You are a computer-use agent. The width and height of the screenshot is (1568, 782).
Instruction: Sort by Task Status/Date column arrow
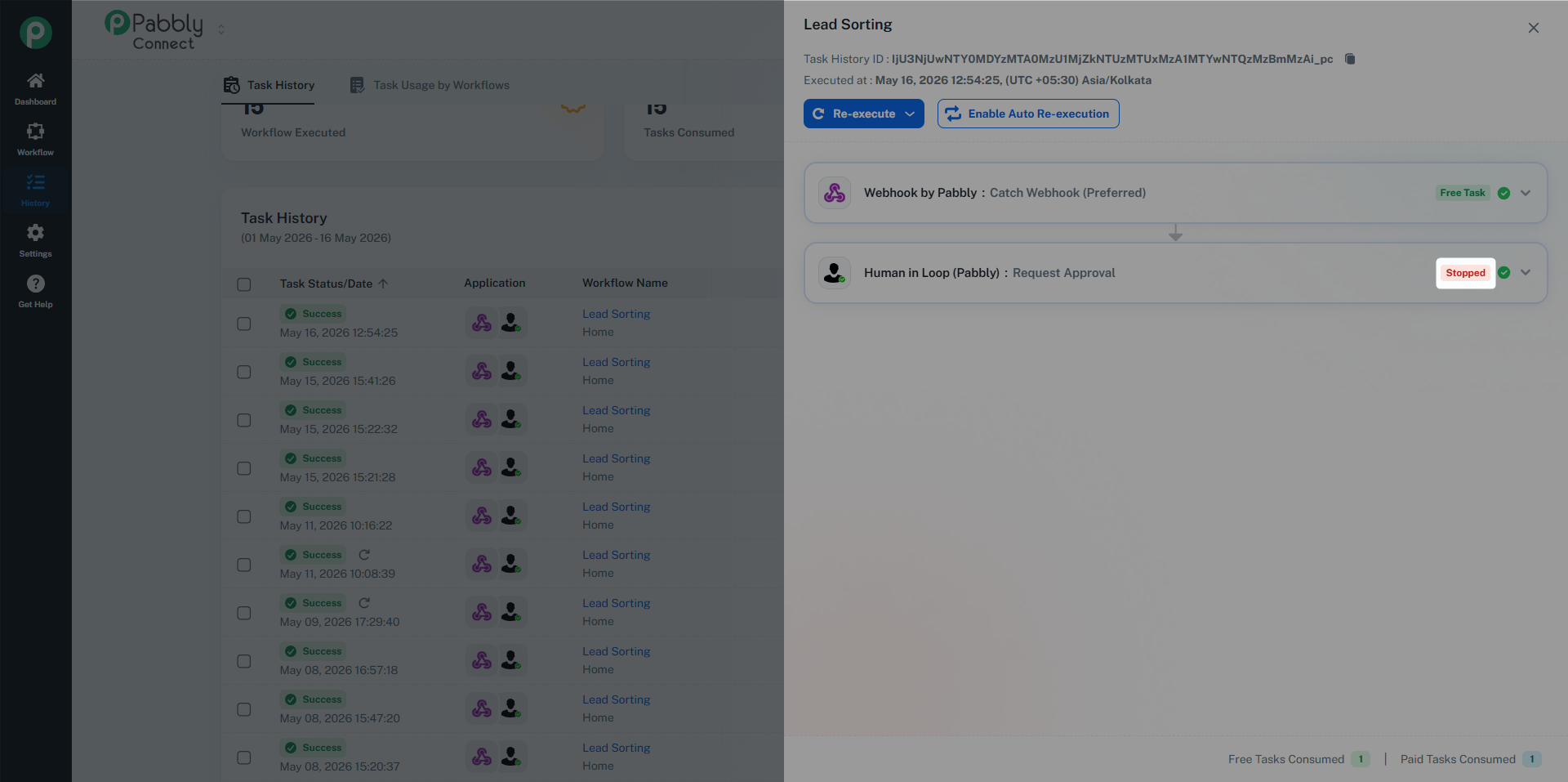coord(383,284)
